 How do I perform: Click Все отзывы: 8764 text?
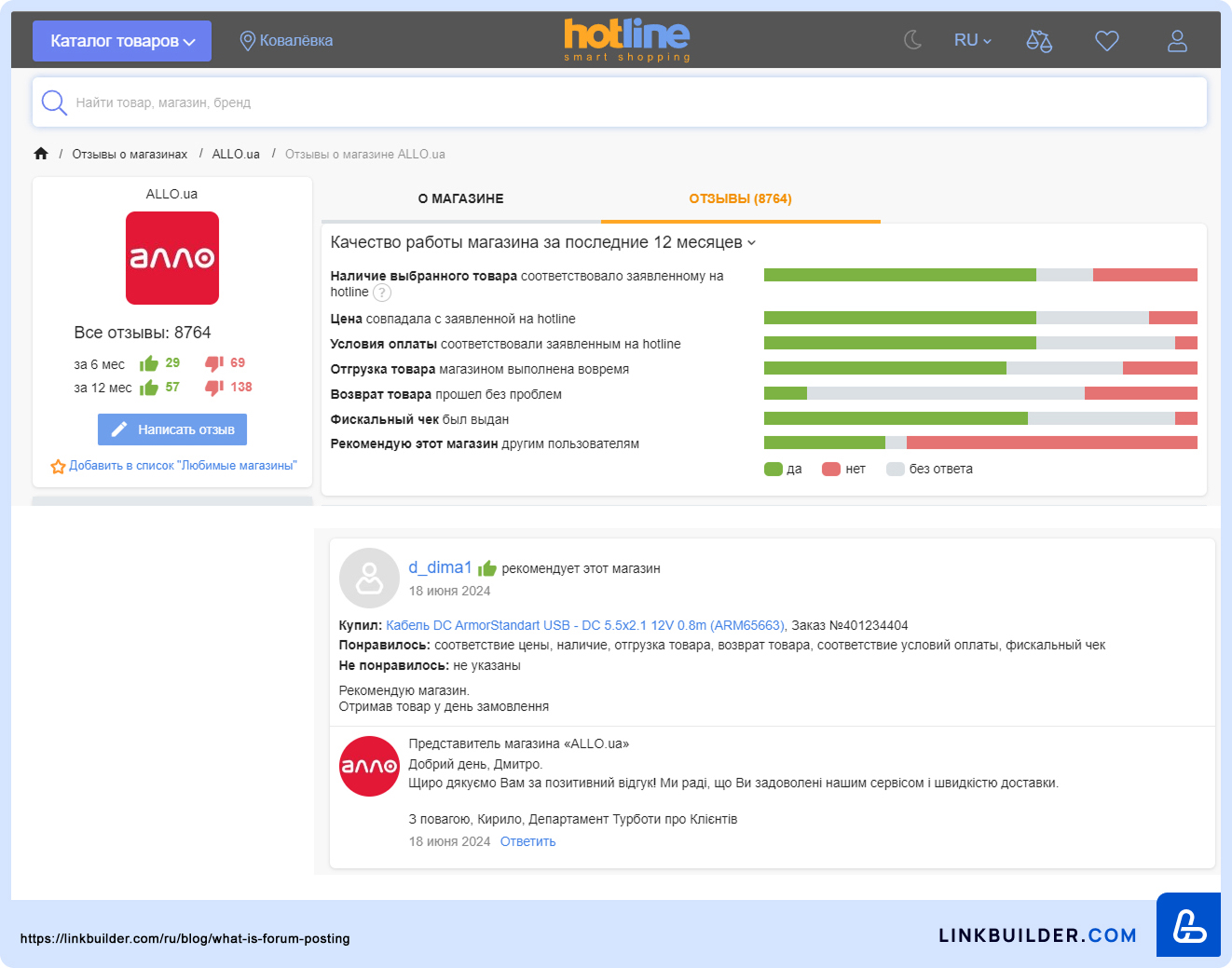143,333
